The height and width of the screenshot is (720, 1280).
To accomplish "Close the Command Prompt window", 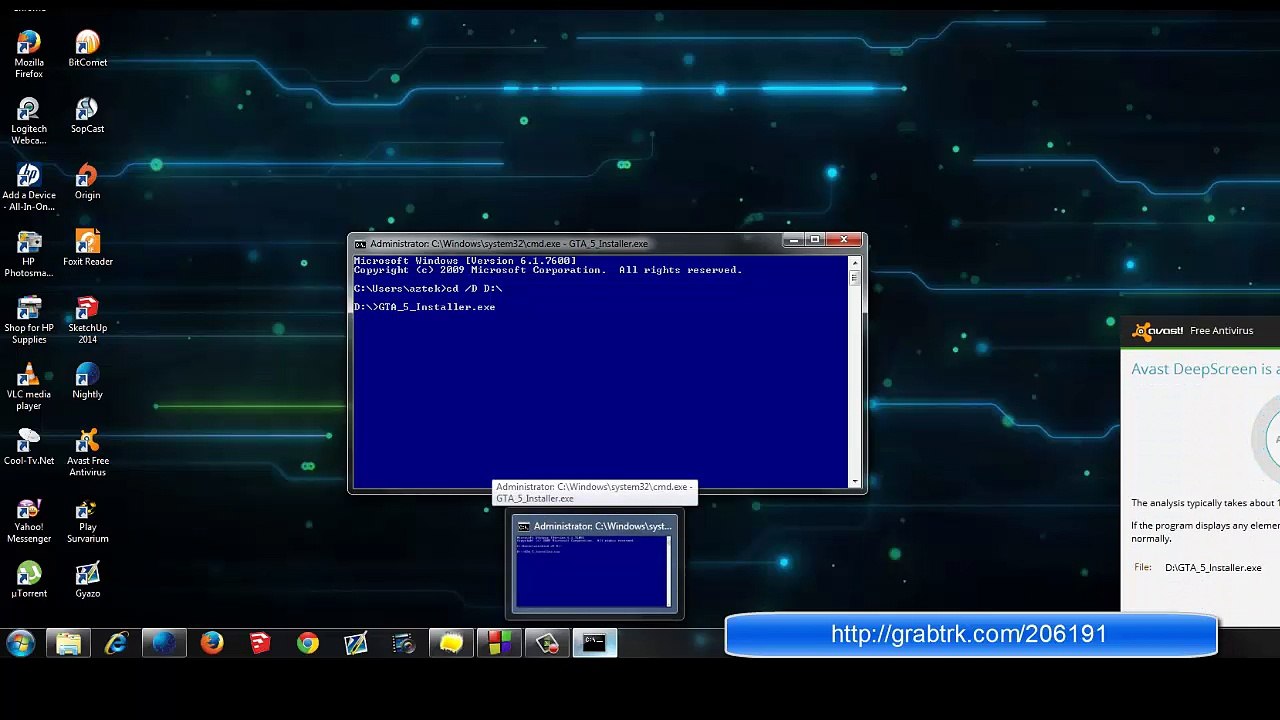I will [x=844, y=240].
